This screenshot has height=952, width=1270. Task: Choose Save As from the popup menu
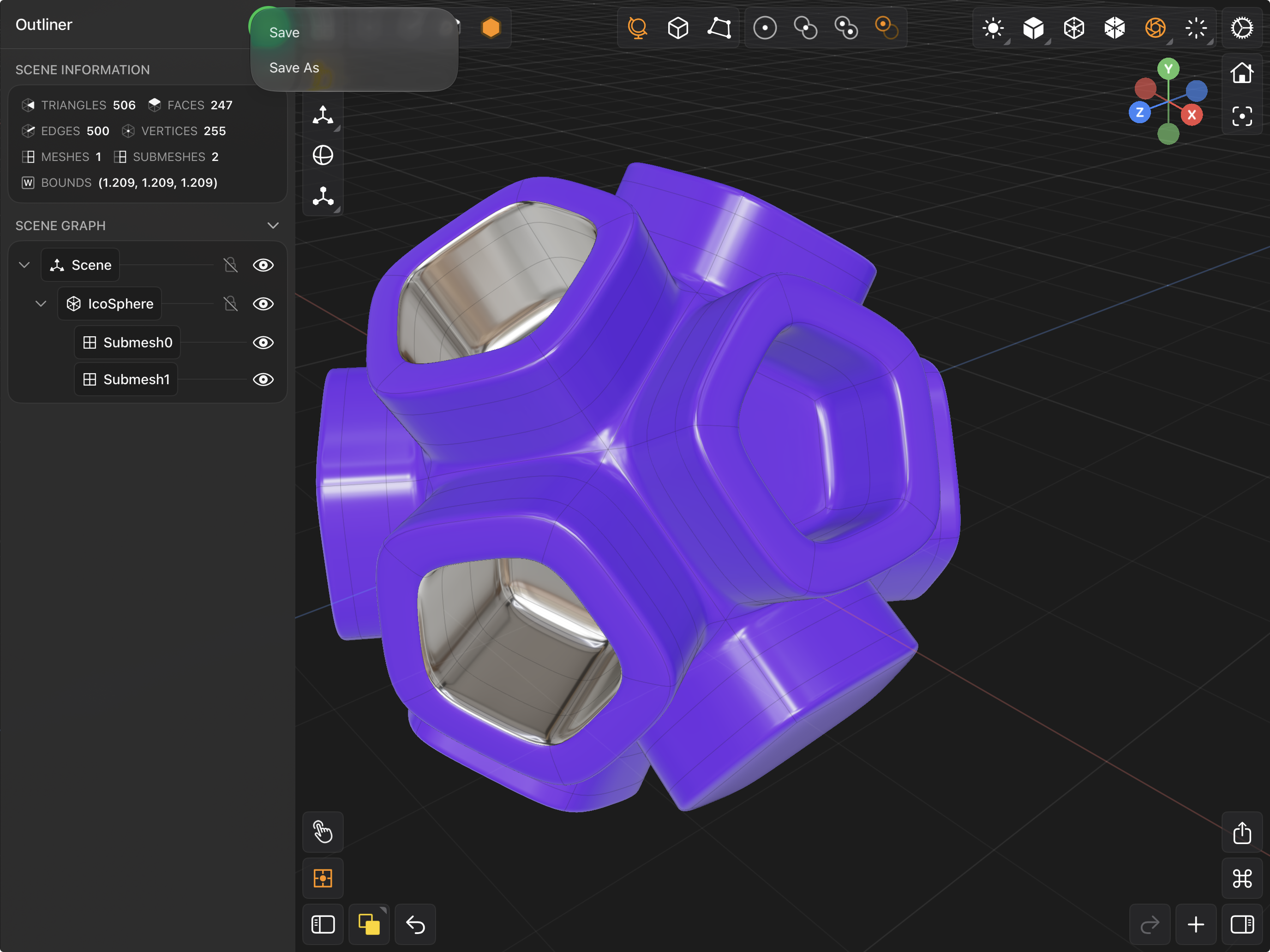point(294,68)
